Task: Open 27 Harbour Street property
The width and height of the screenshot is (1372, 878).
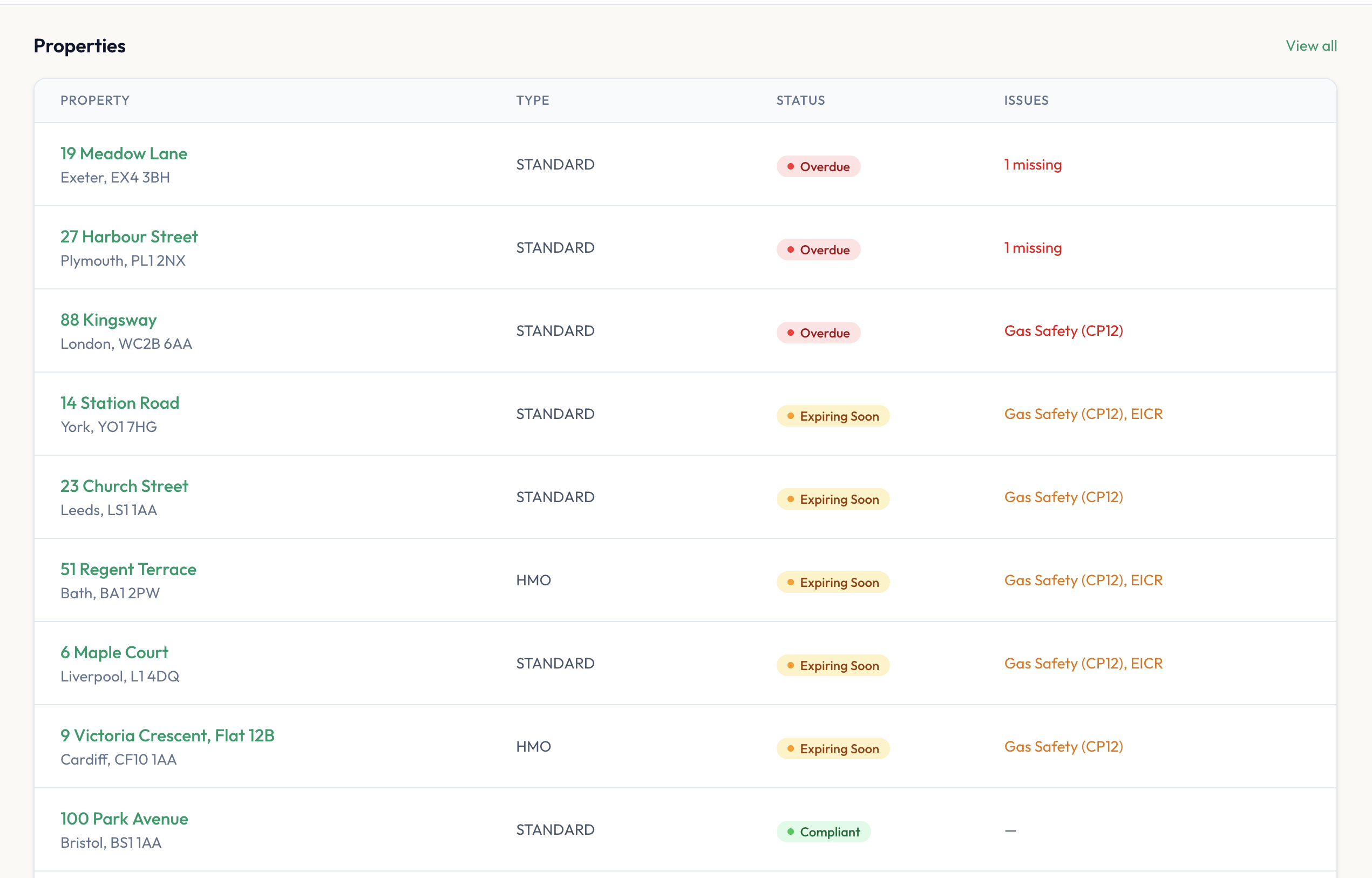Action: 129,237
